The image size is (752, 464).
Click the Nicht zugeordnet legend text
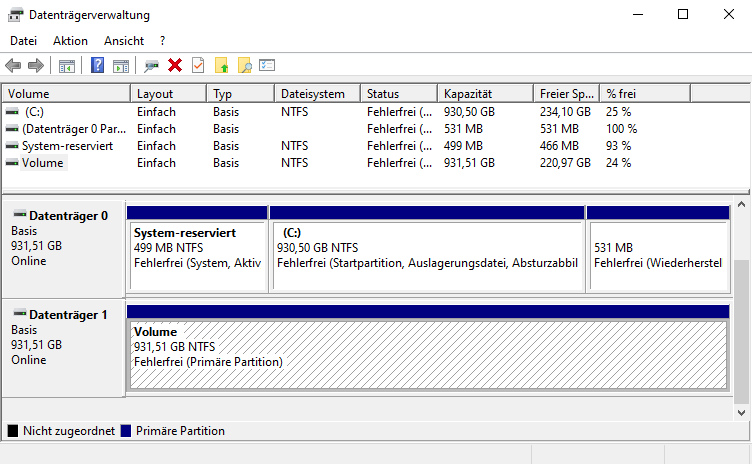click(69, 431)
